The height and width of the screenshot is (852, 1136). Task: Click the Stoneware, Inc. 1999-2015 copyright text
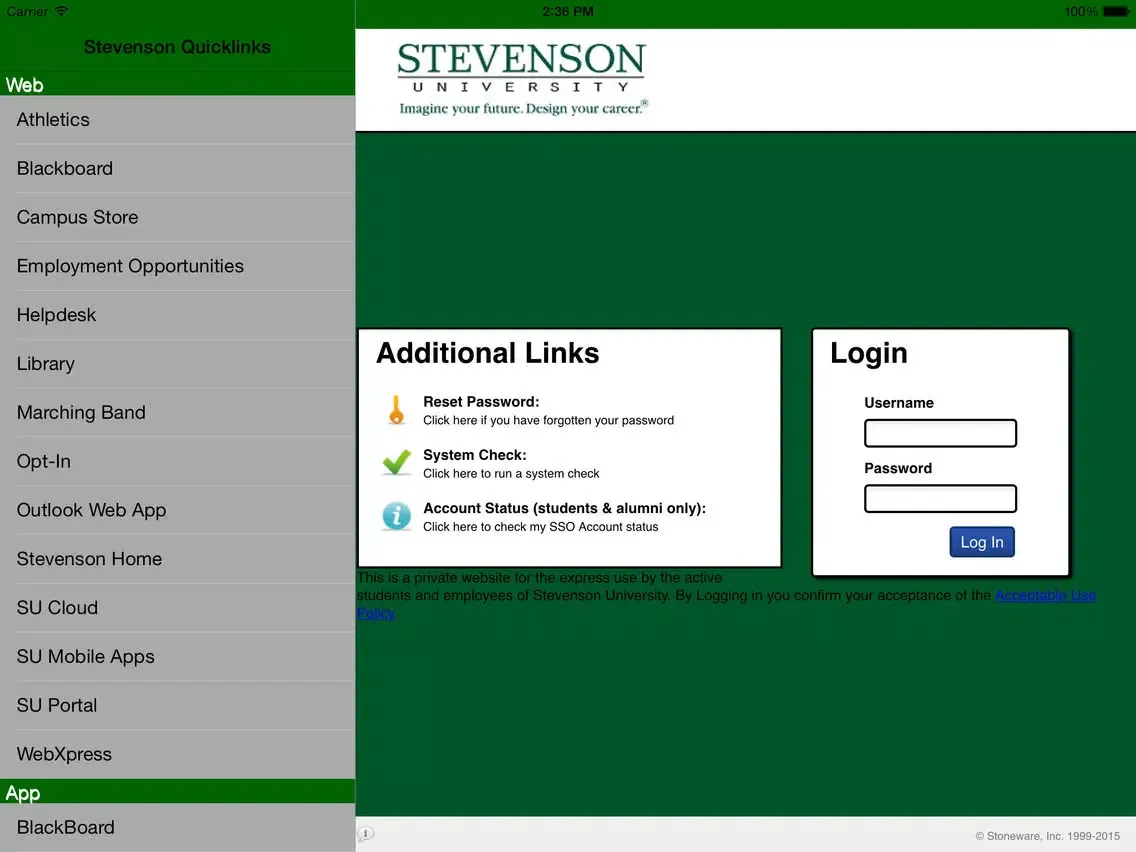(x=1047, y=836)
